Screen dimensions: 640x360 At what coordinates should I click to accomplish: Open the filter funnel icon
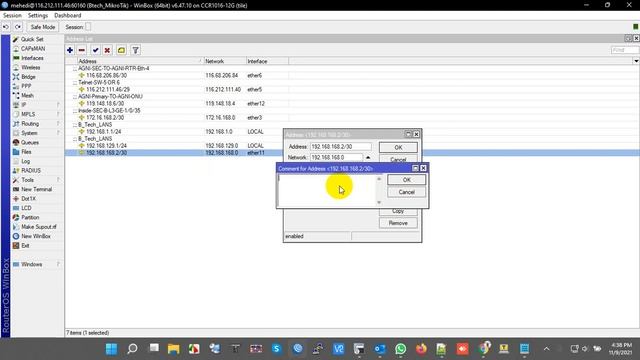point(136,50)
